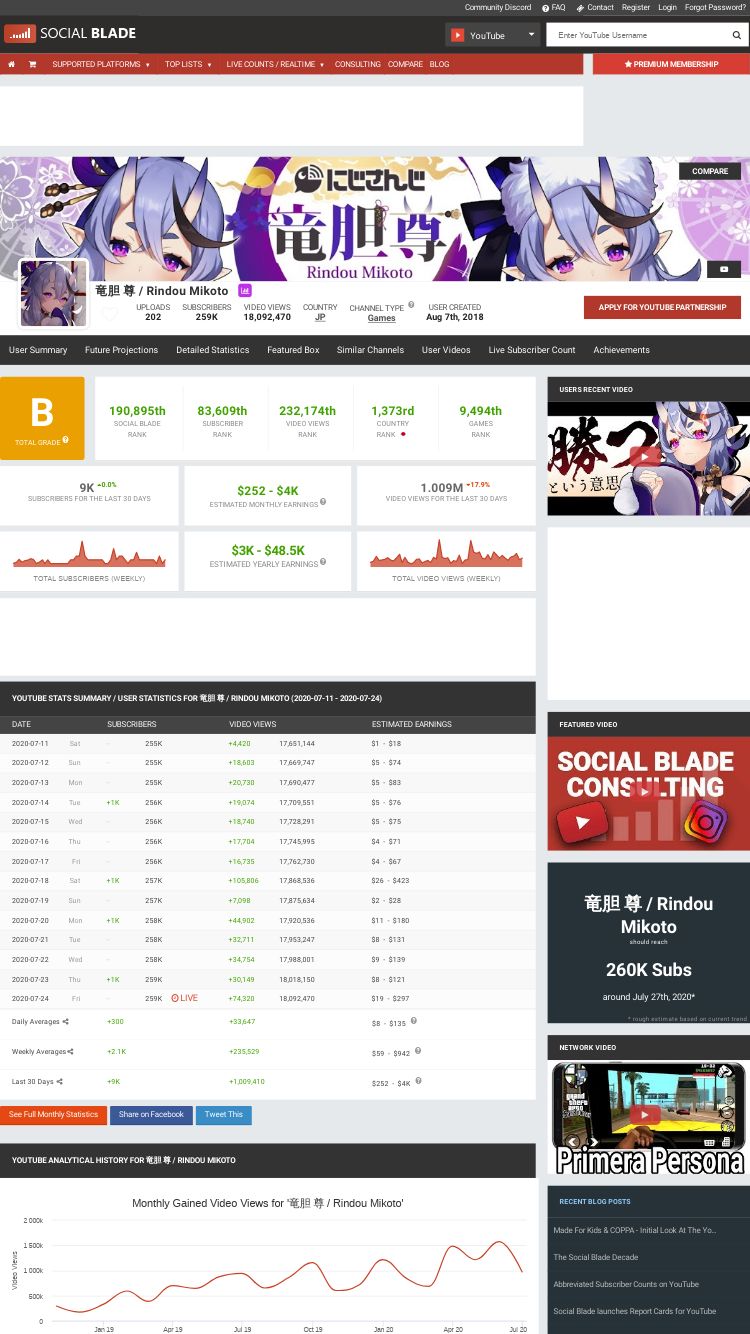The image size is (750, 1334).
Task: Click the JP country link
Action: pyautogui.click(x=320, y=317)
